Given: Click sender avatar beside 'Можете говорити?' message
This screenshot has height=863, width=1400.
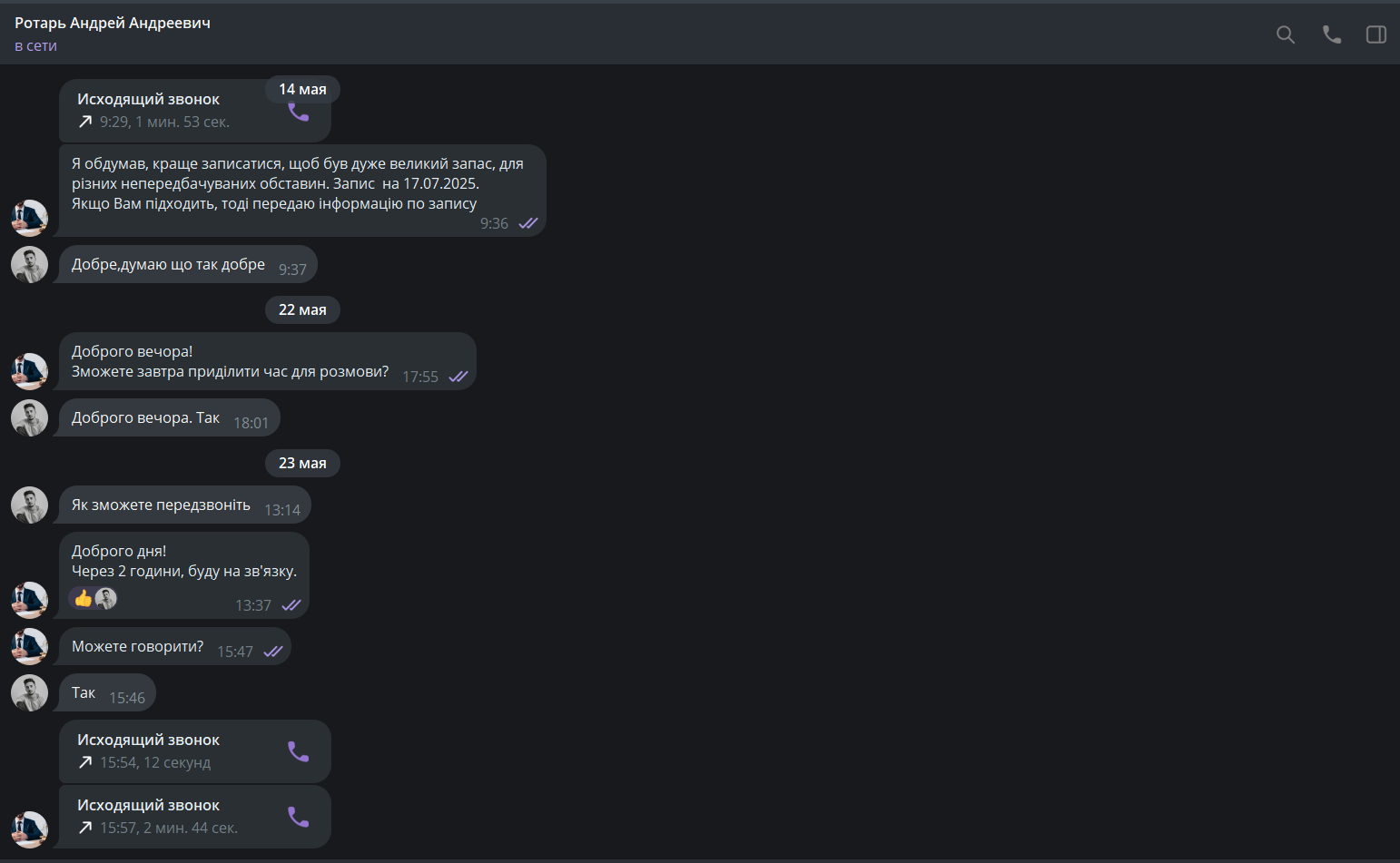Looking at the screenshot, I should click(29, 646).
